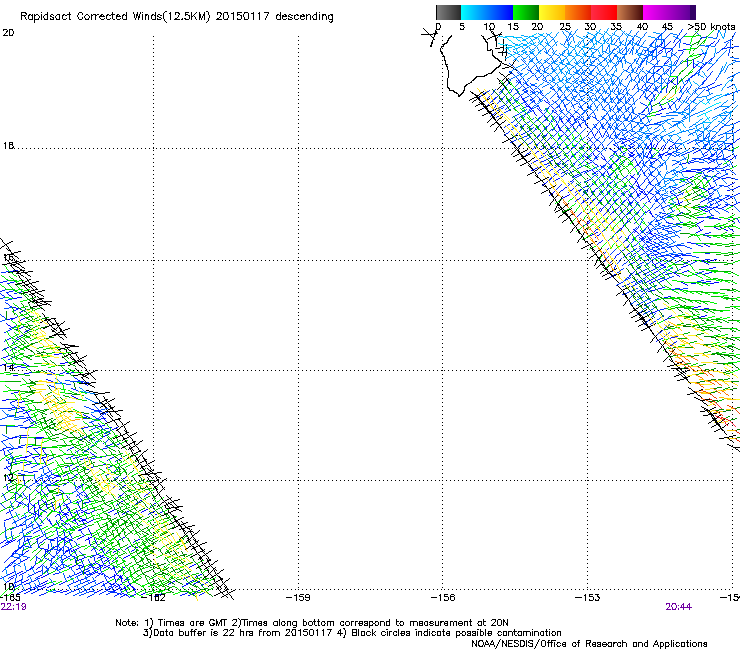Click the latitude label 20
The image size is (740, 650).
(8, 33)
